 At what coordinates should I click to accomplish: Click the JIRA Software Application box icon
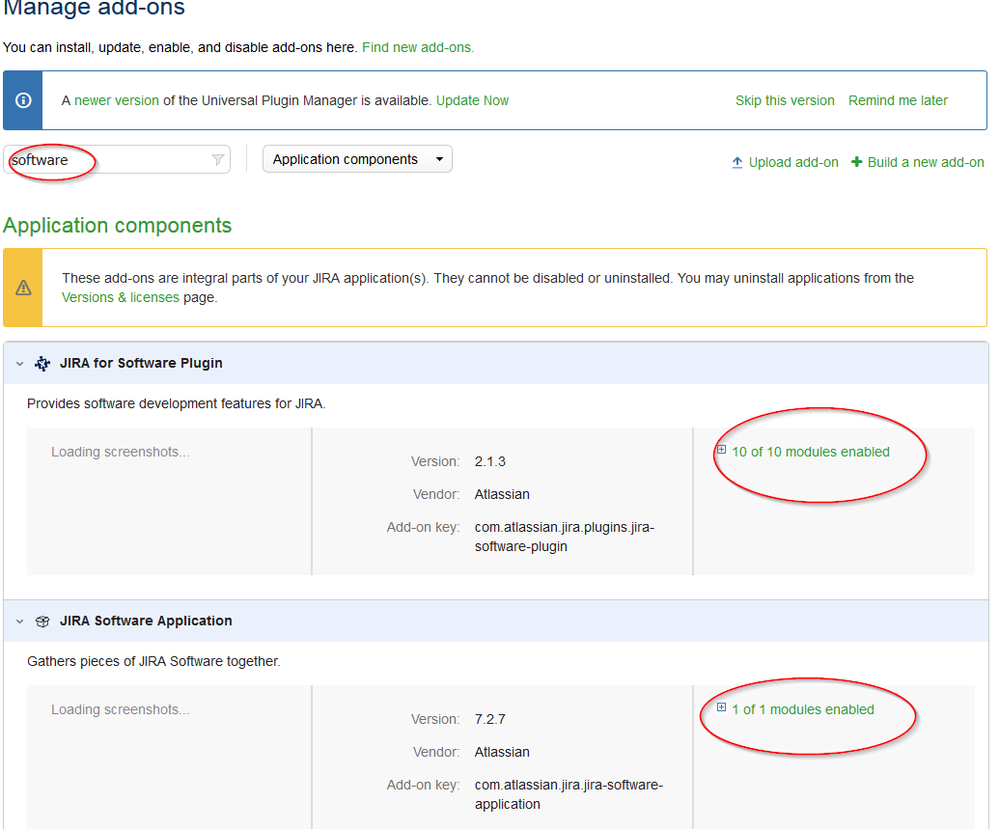[x=43, y=621]
